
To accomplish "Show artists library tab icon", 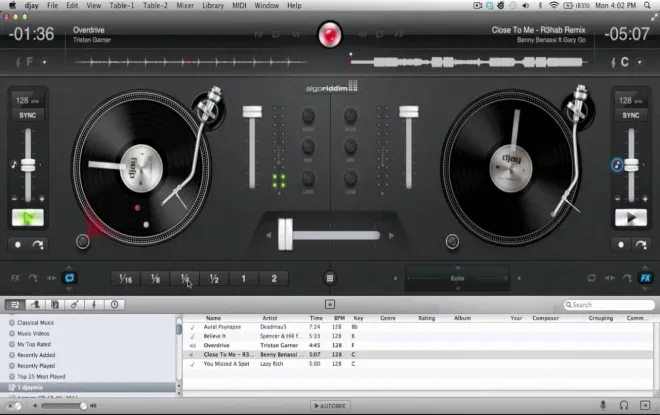I will [x=35, y=305].
